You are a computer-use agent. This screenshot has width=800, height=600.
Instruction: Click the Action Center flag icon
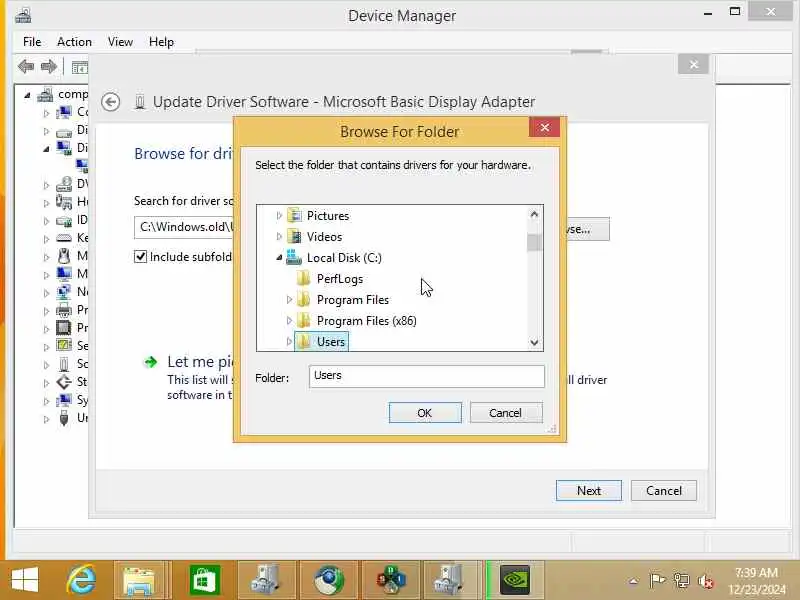[x=657, y=581]
